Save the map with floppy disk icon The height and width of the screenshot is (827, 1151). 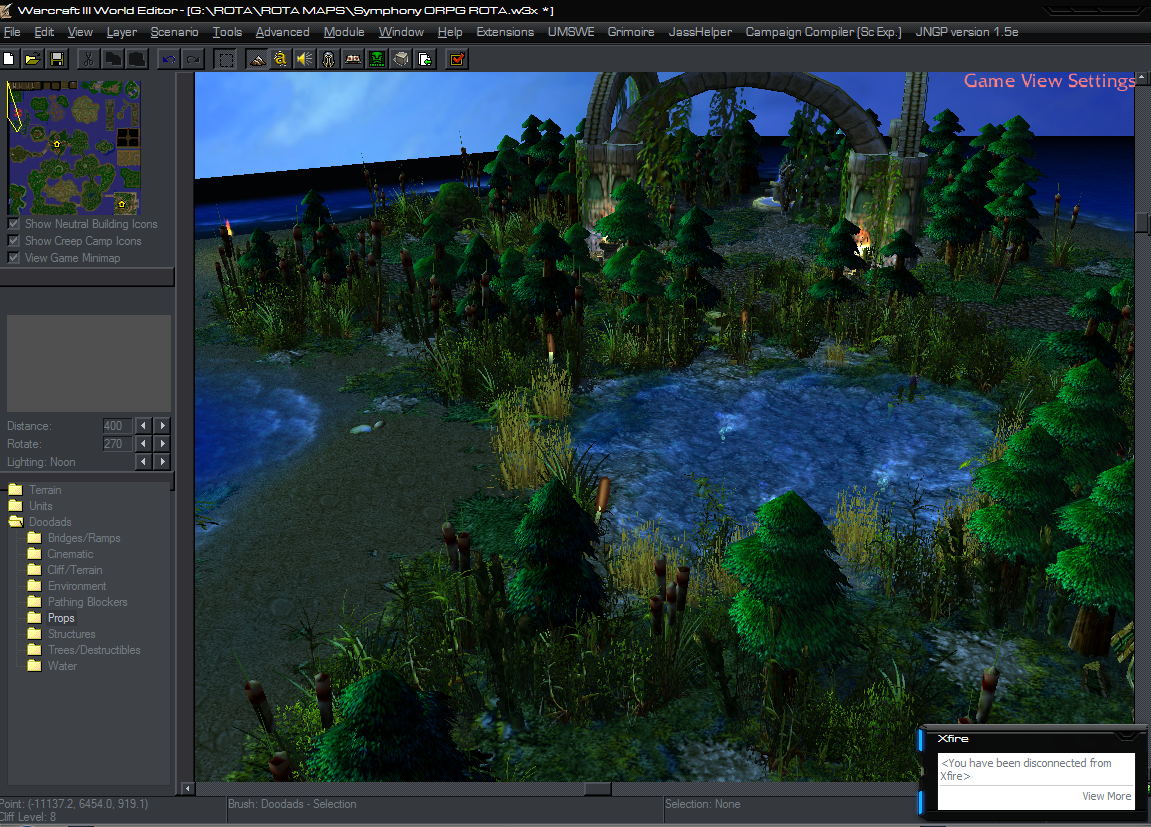pyautogui.click(x=57, y=59)
